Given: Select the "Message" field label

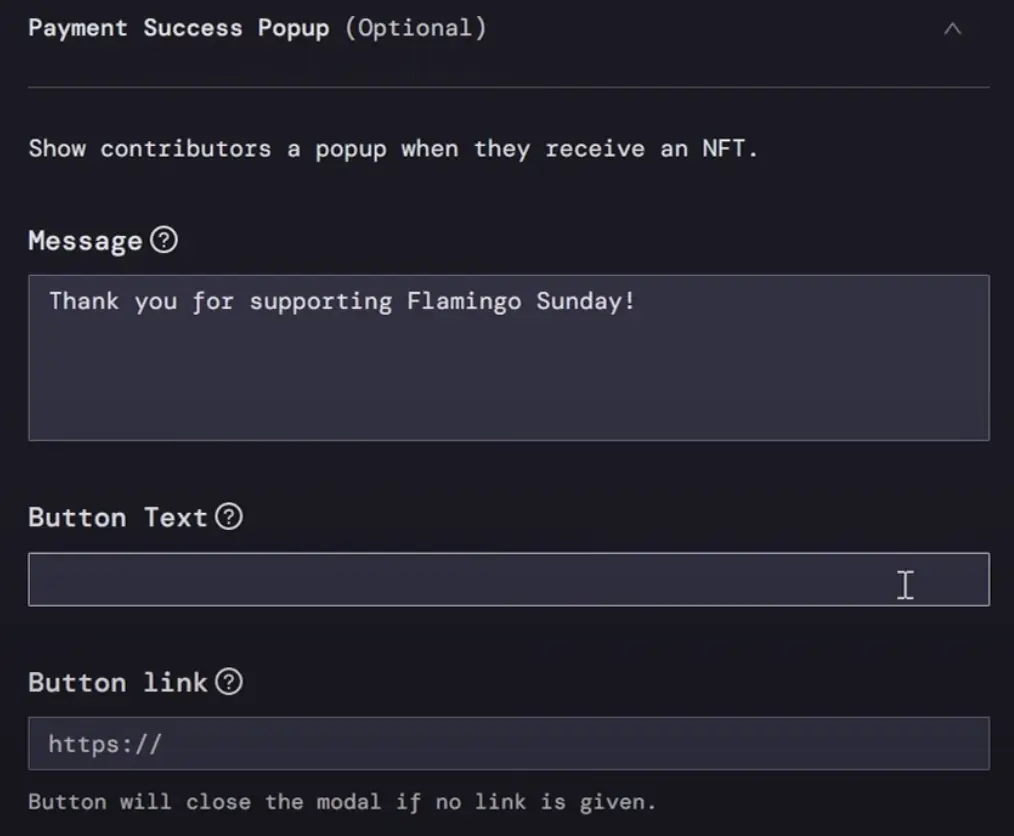Looking at the screenshot, I should pos(85,241).
